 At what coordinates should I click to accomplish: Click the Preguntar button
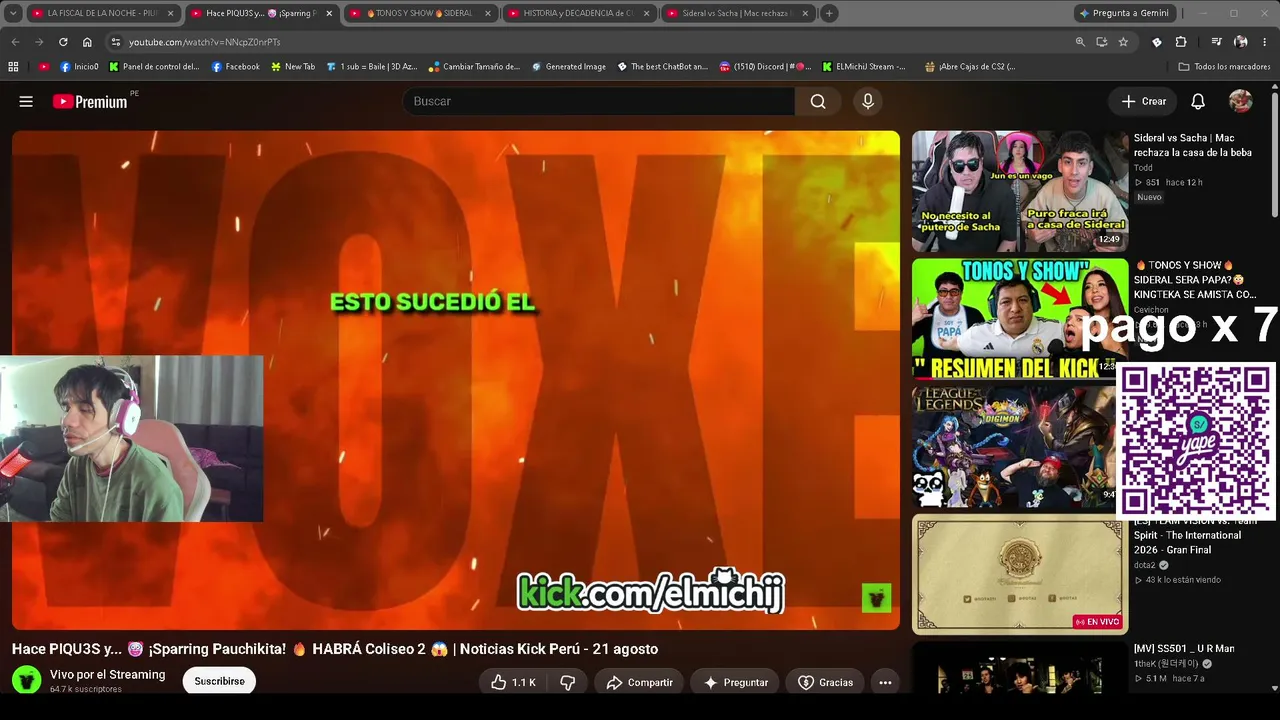coord(736,682)
